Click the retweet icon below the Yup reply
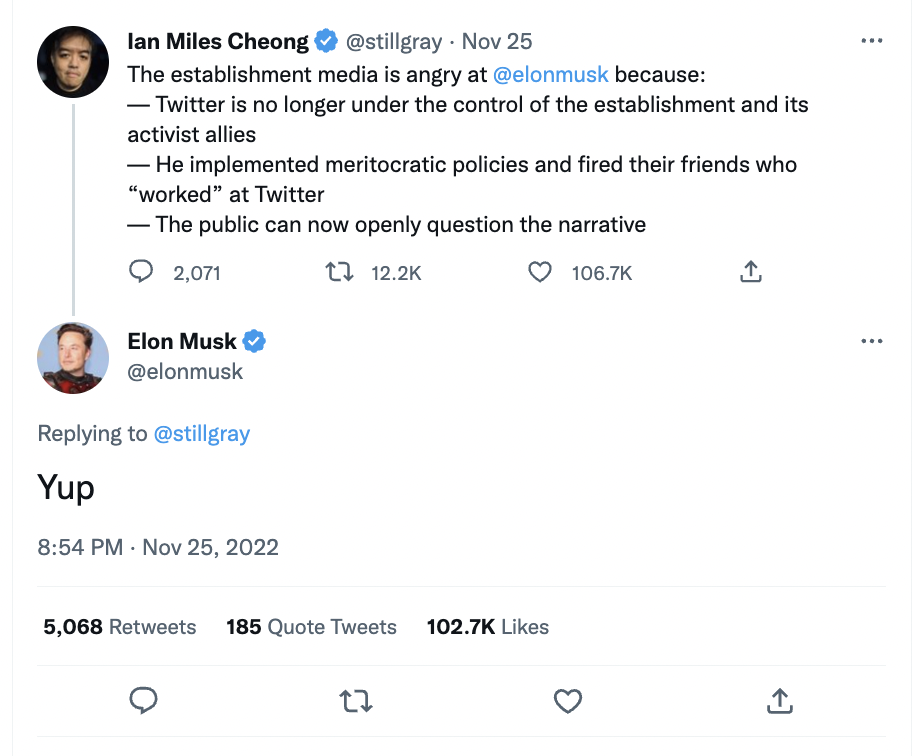The width and height of the screenshot is (912, 756). [x=355, y=701]
